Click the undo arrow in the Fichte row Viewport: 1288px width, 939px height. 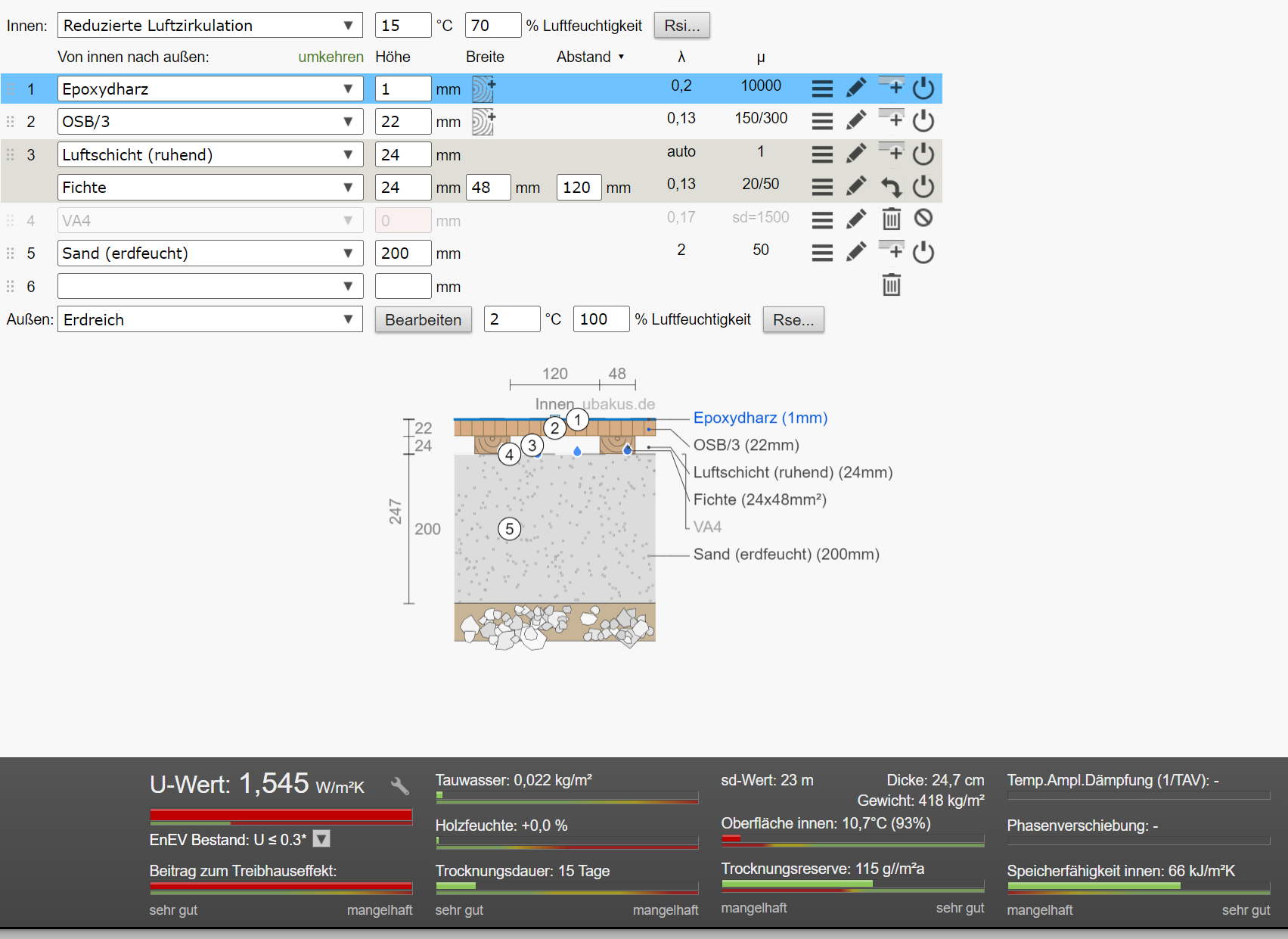[891, 187]
